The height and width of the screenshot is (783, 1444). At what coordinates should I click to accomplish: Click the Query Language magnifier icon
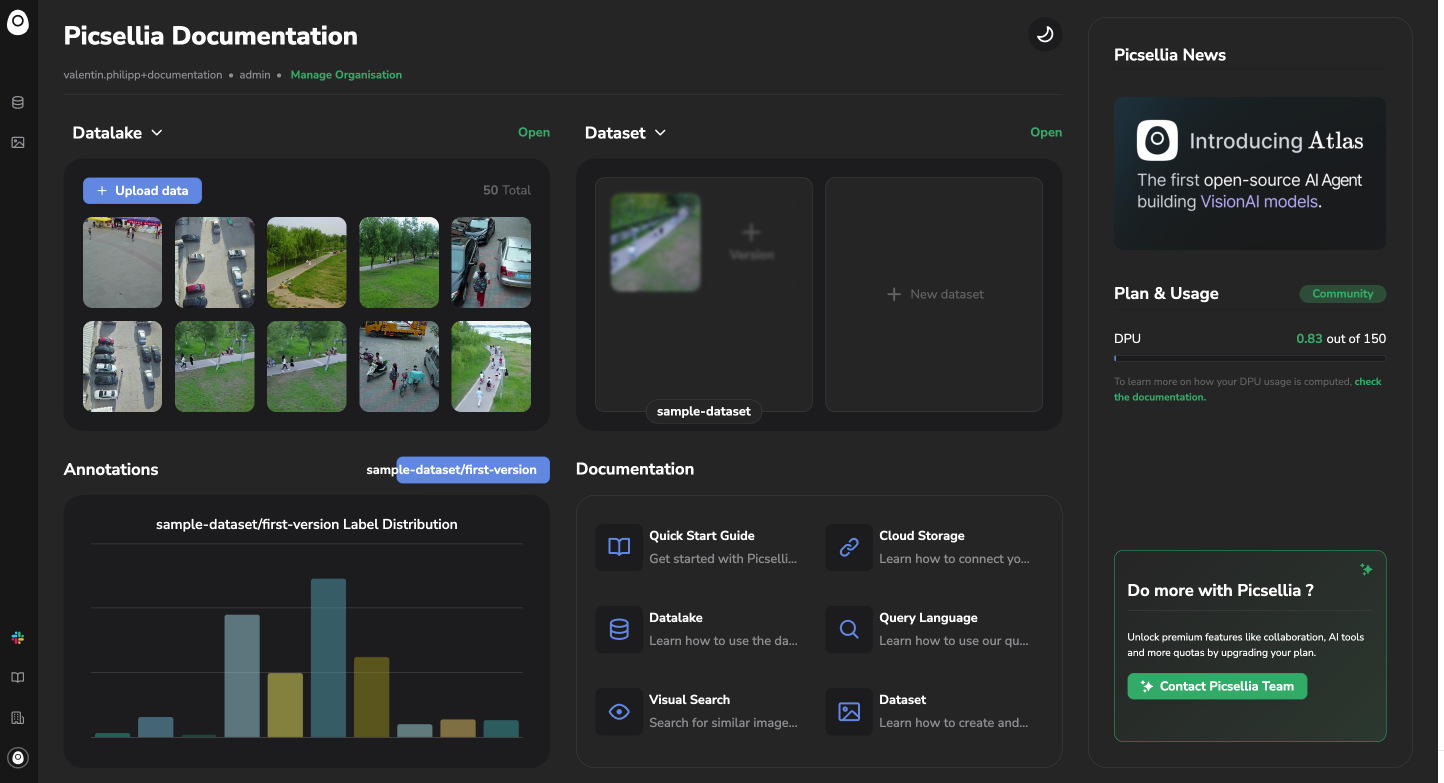(849, 629)
